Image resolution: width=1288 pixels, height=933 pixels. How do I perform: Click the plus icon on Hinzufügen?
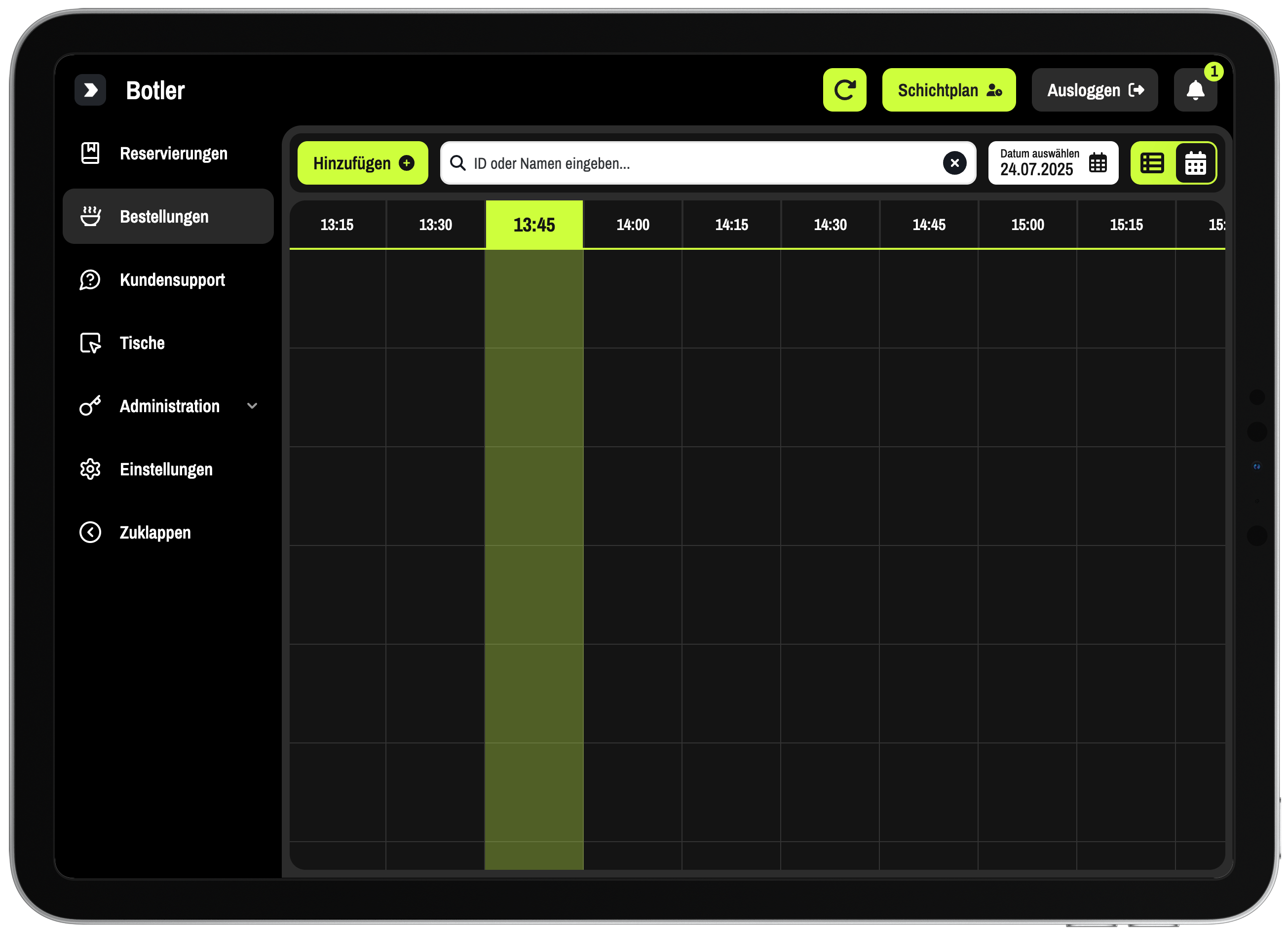pyautogui.click(x=407, y=163)
